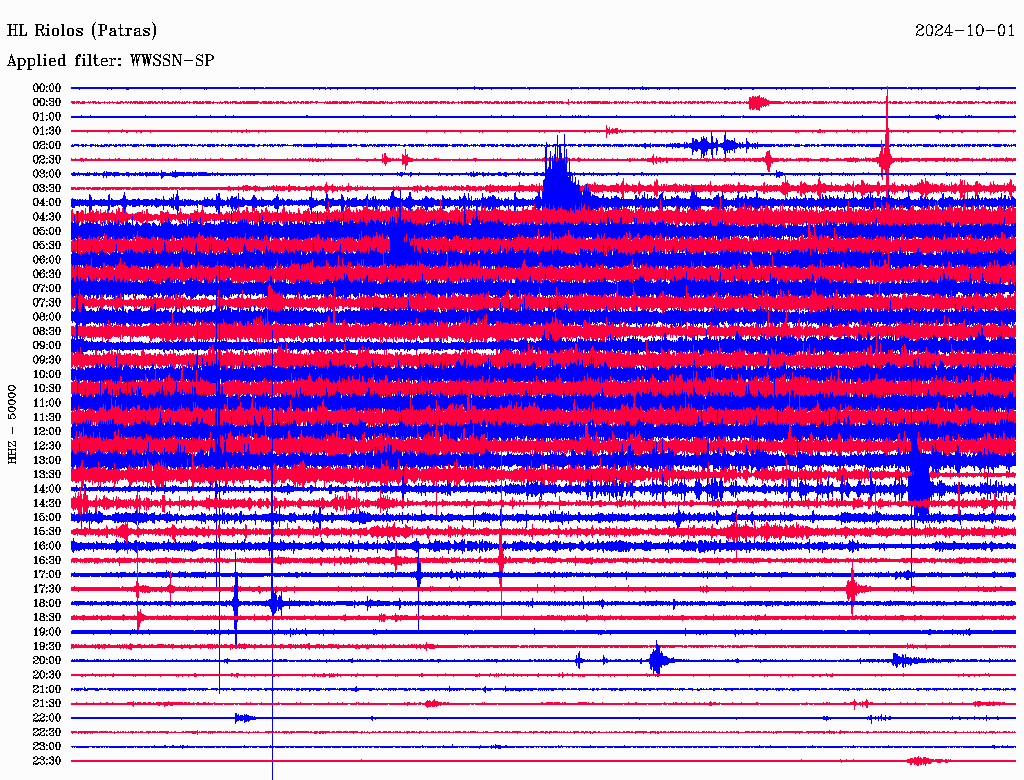
Task: Click the 02:00 time label
Action: point(47,146)
